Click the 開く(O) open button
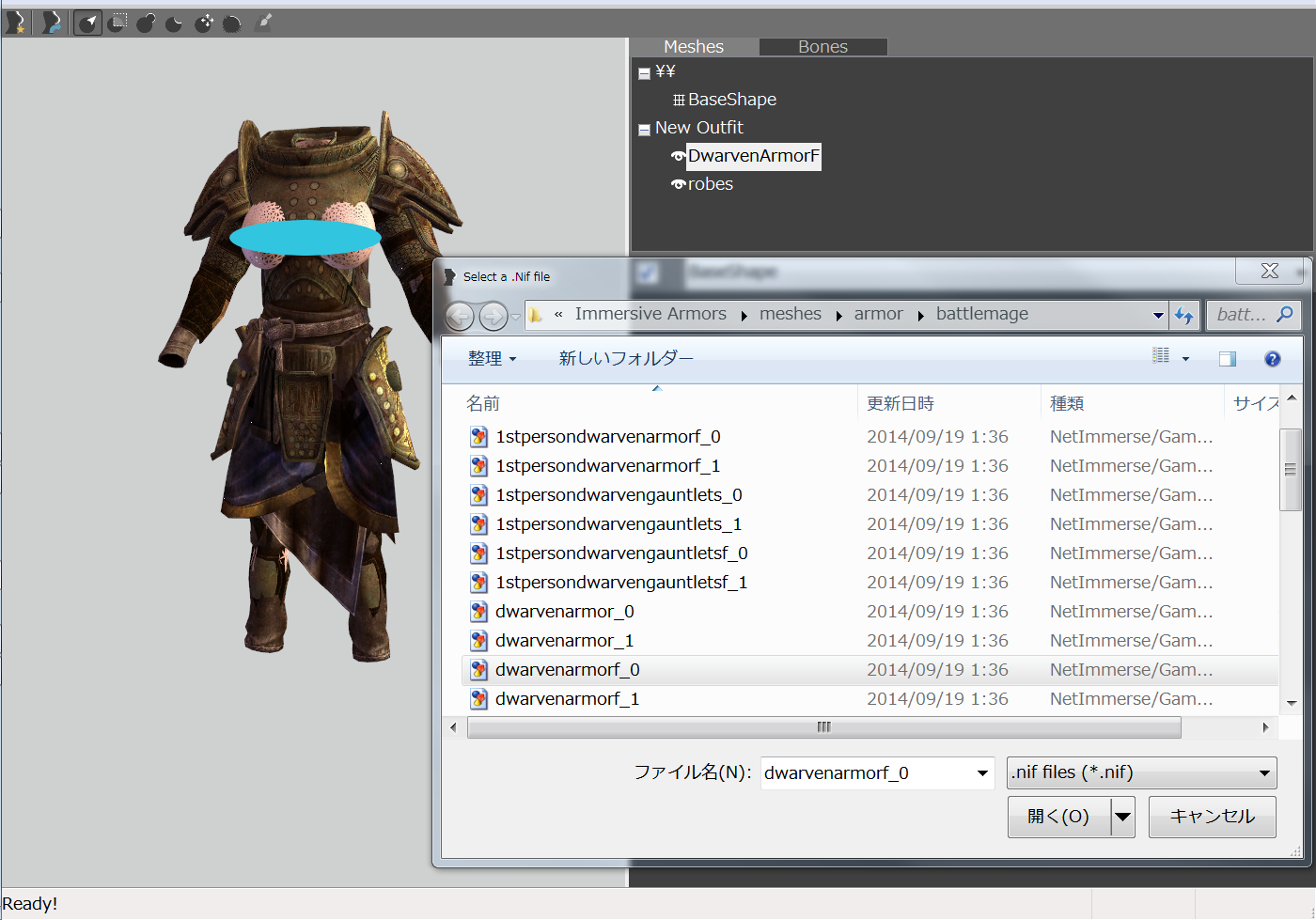This screenshot has width=1316, height=920. tap(1059, 817)
